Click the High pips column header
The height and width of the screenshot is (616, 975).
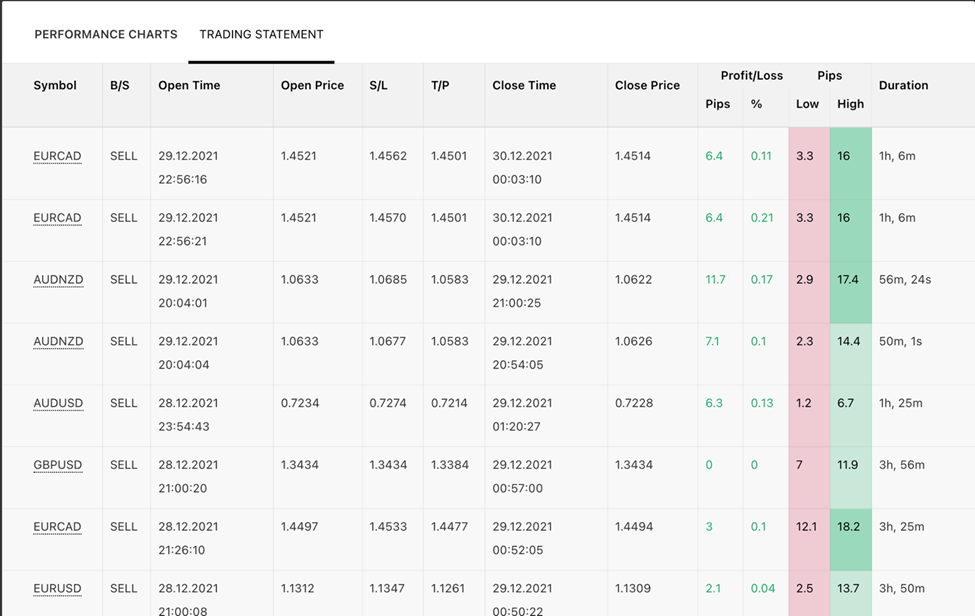pos(850,104)
